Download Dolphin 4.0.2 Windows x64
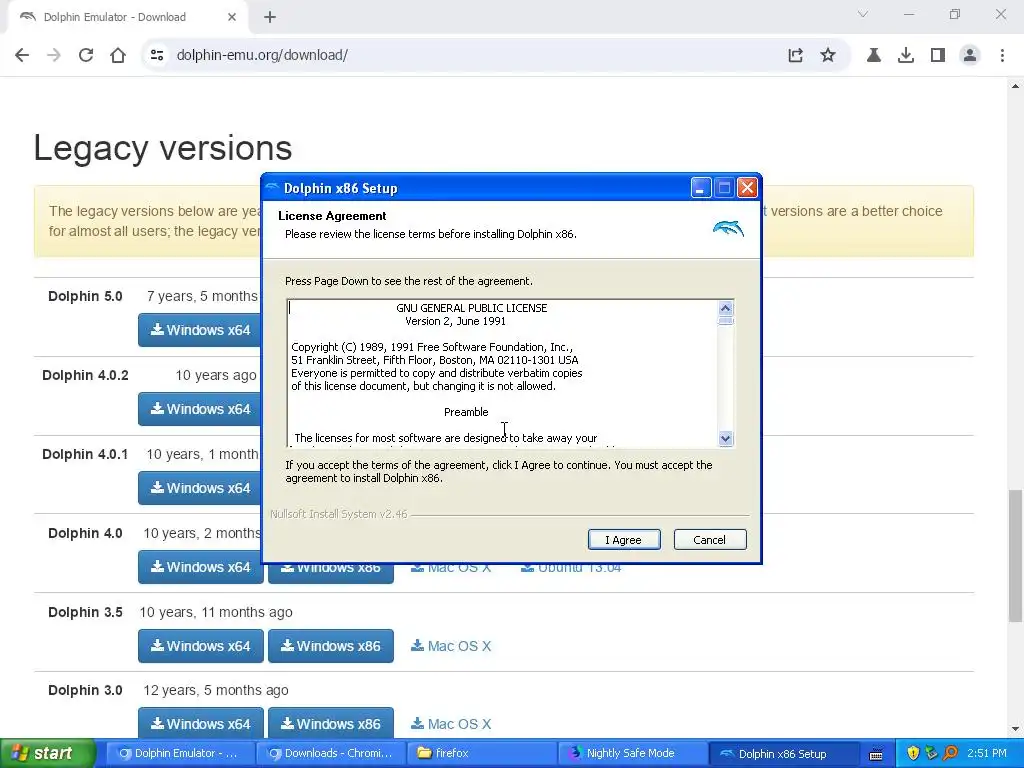Screen dimensions: 1024x768 pos(200,409)
